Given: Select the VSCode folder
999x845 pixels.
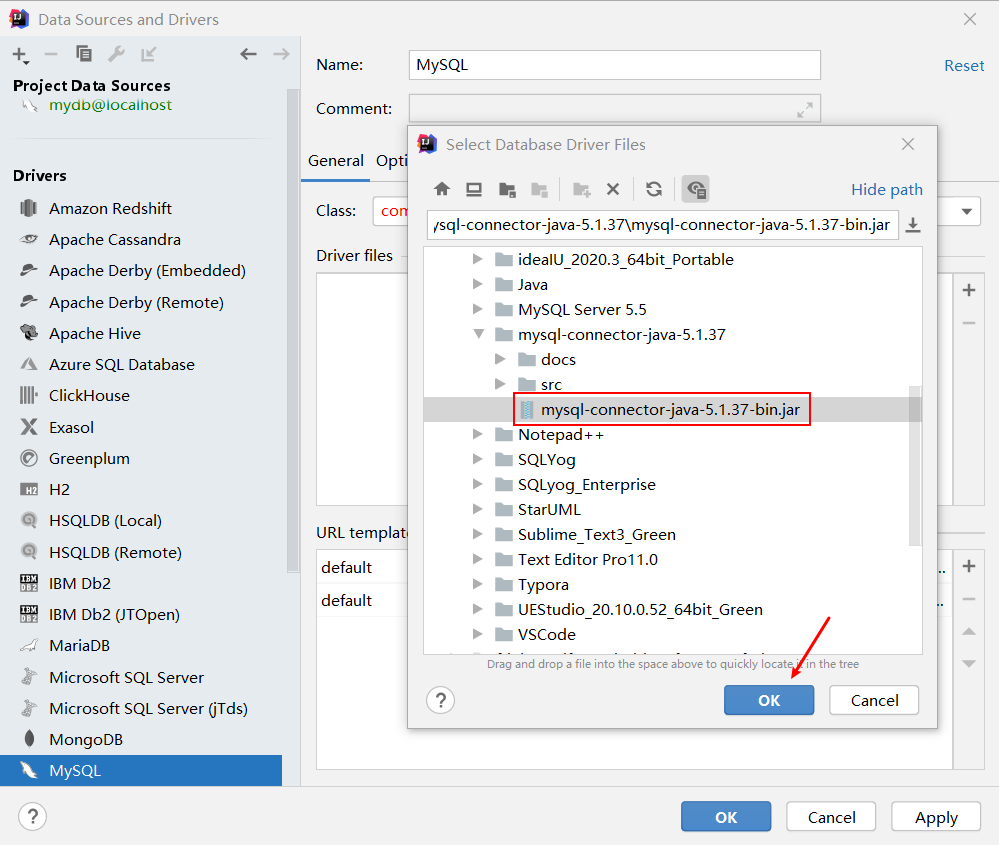Looking at the screenshot, I should 547,635.
